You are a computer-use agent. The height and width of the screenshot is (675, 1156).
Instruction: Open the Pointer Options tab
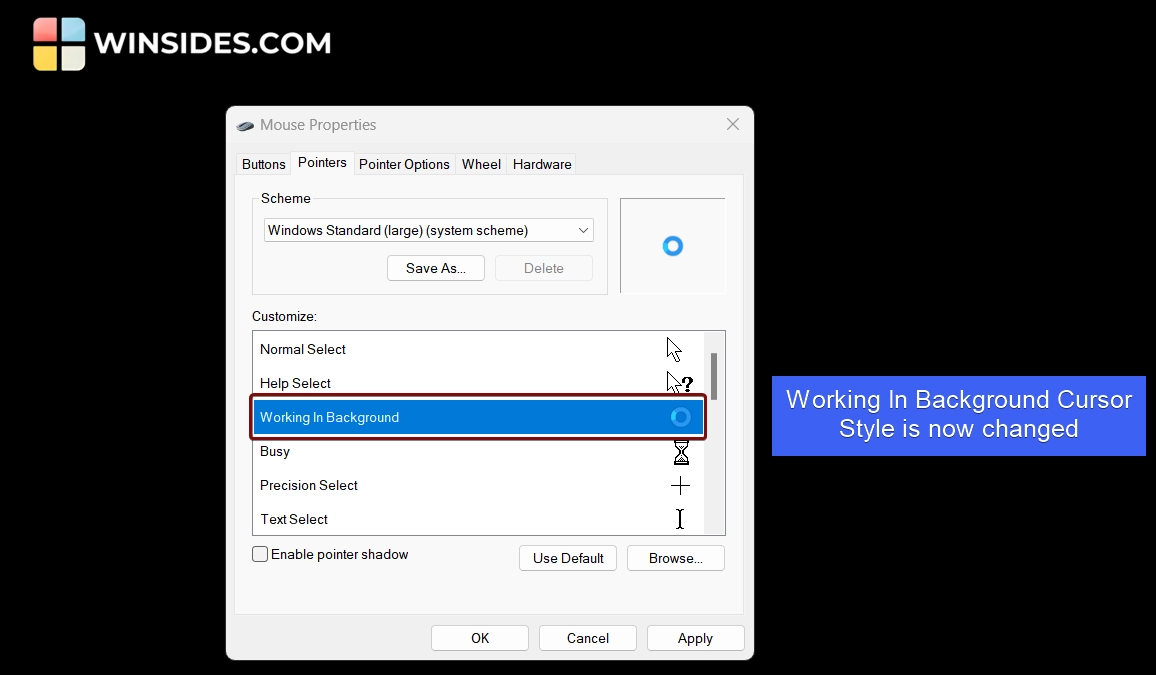tap(404, 164)
